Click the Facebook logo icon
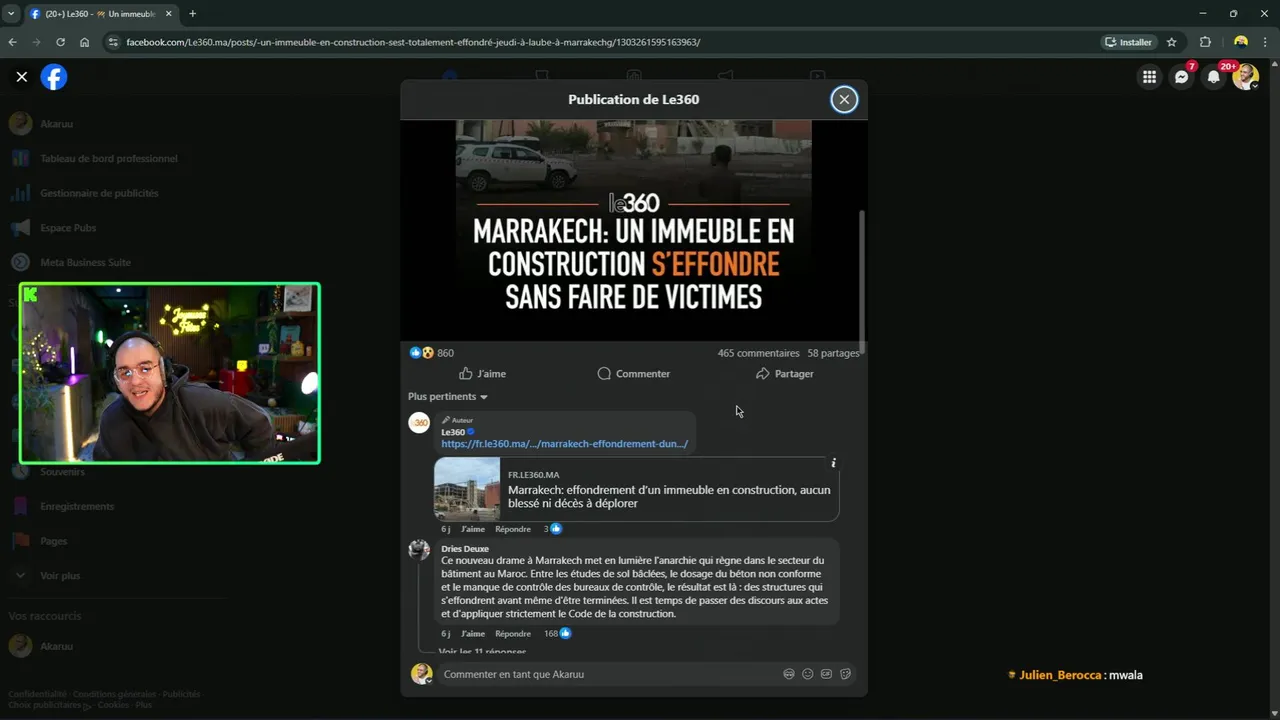This screenshot has width=1280, height=720. pos(54,77)
